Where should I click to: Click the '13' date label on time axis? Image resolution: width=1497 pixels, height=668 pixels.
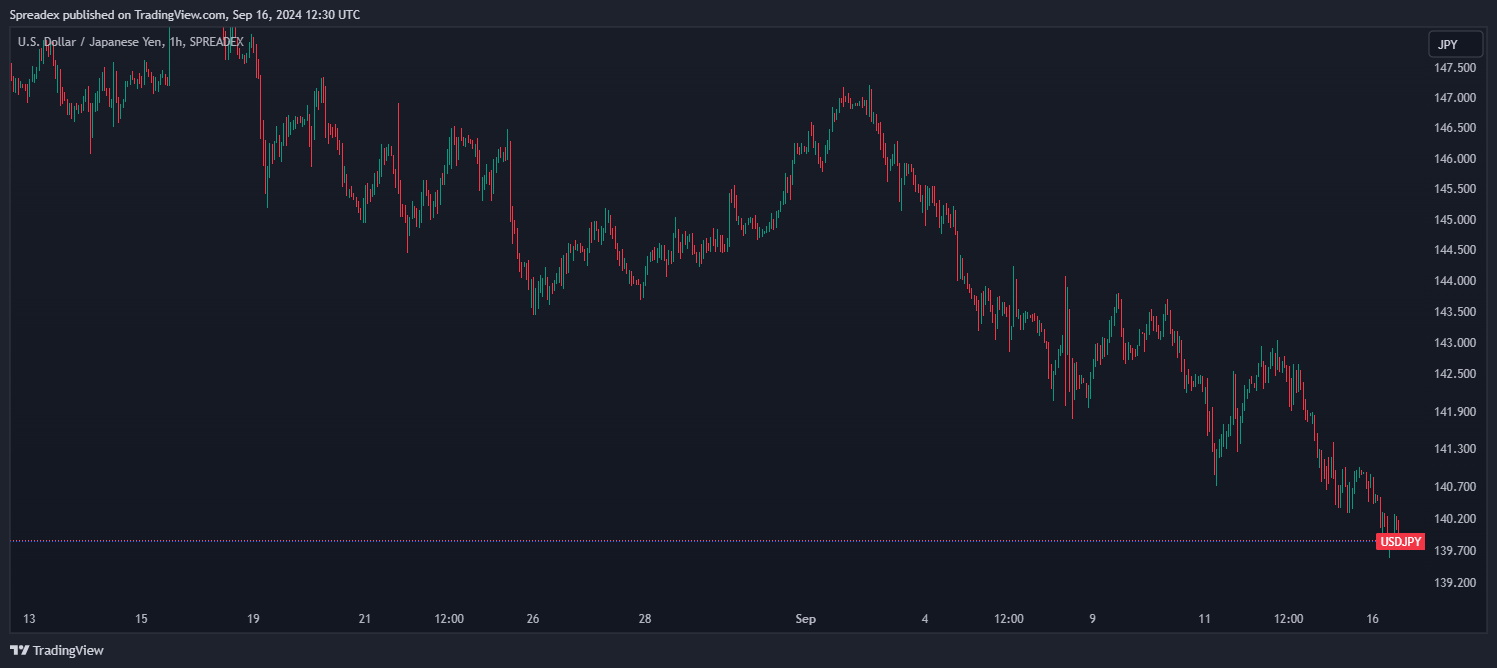coord(29,619)
